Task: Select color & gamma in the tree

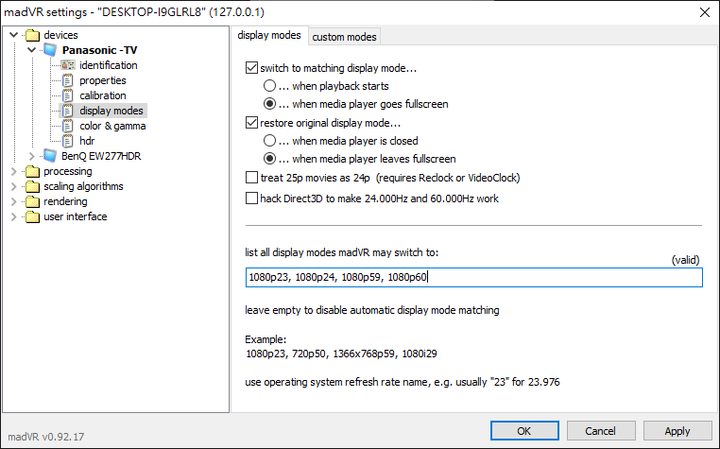Action: (112, 126)
